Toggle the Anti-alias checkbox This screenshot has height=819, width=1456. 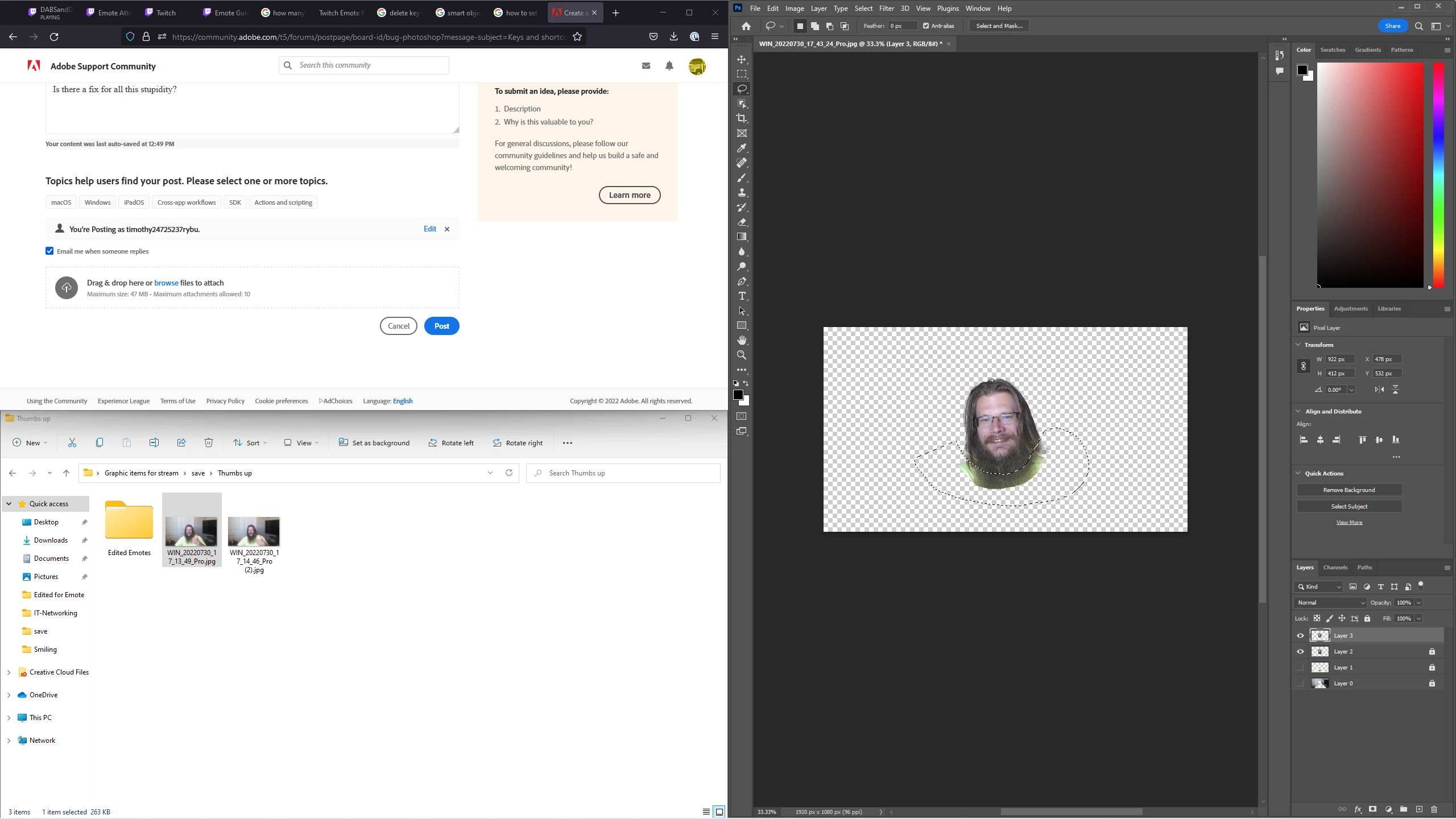click(x=926, y=26)
